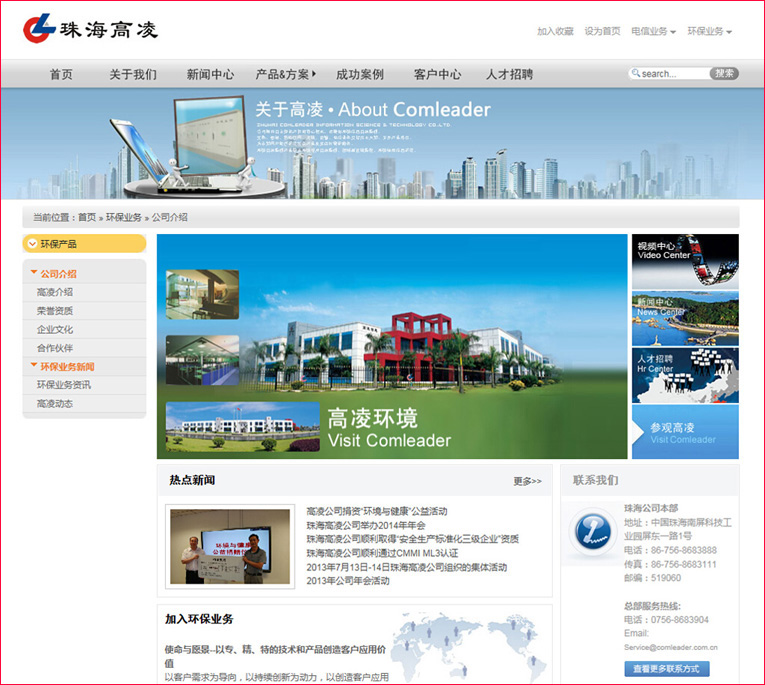Open news 2013年7月13日-14日 集体活动
The width and height of the screenshot is (765, 685).
[406, 567]
